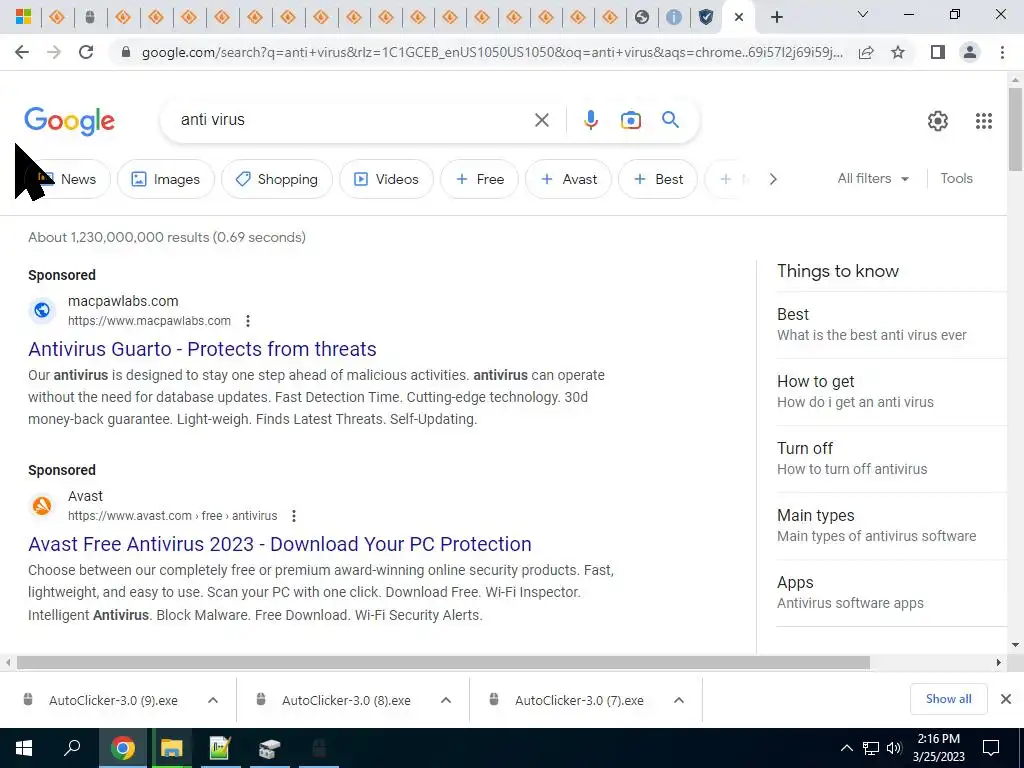Image resolution: width=1024 pixels, height=768 pixels.
Task: Open Avast Free Antivirus 2023 link
Action: pyautogui.click(x=280, y=544)
